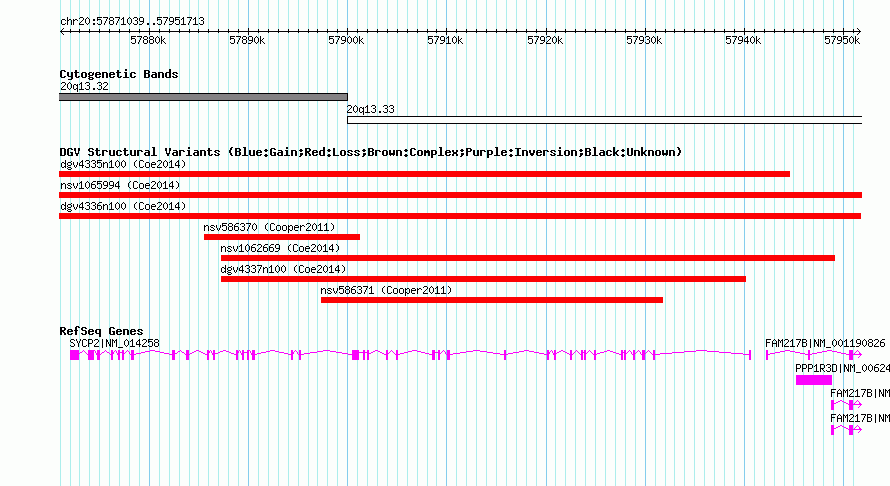The width and height of the screenshot is (890, 486).
Task: Click the 57910k ruler tick label
Action: pyautogui.click(x=445, y=40)
